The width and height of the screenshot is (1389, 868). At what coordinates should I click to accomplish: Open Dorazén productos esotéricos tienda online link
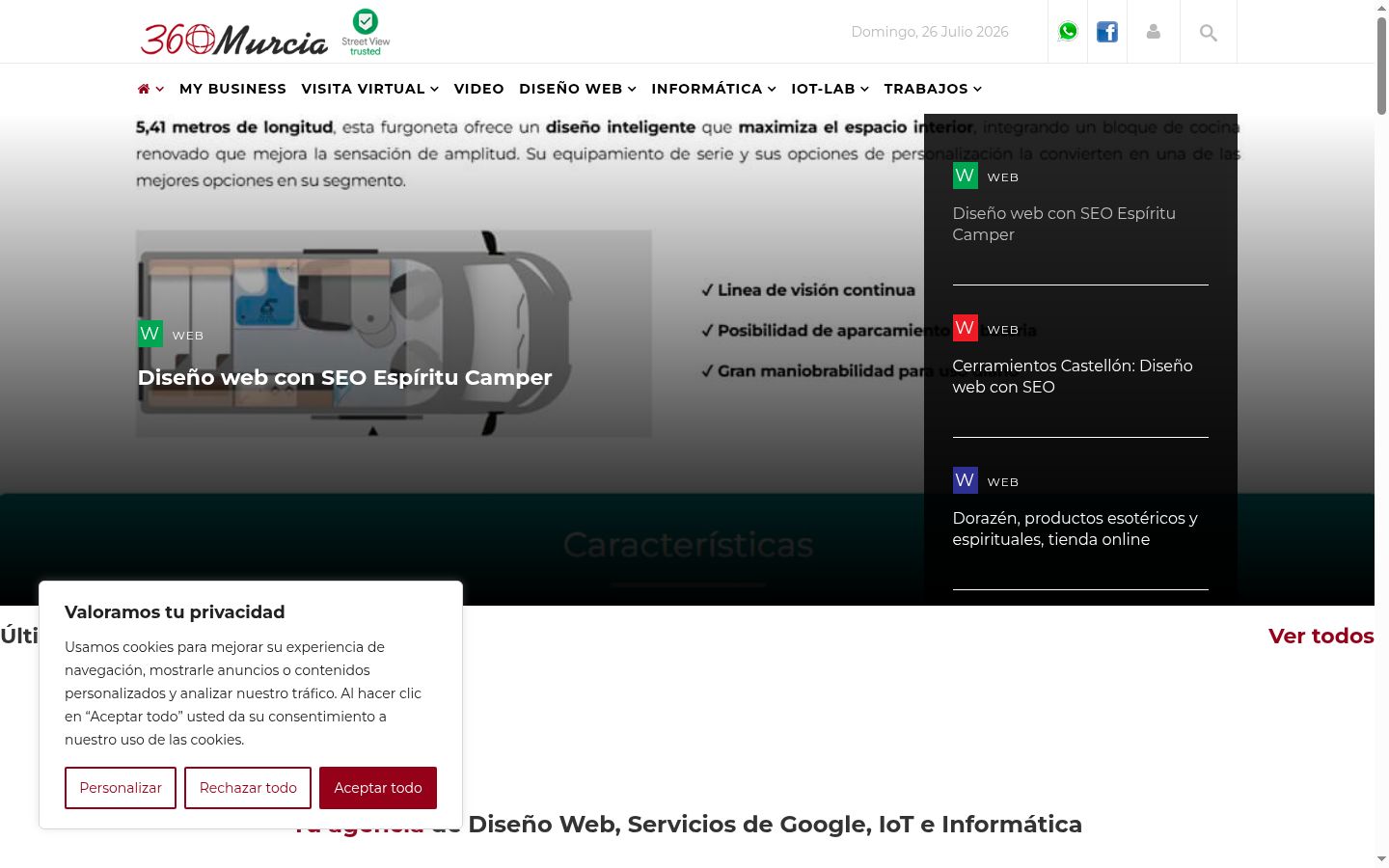[1075, 529]
